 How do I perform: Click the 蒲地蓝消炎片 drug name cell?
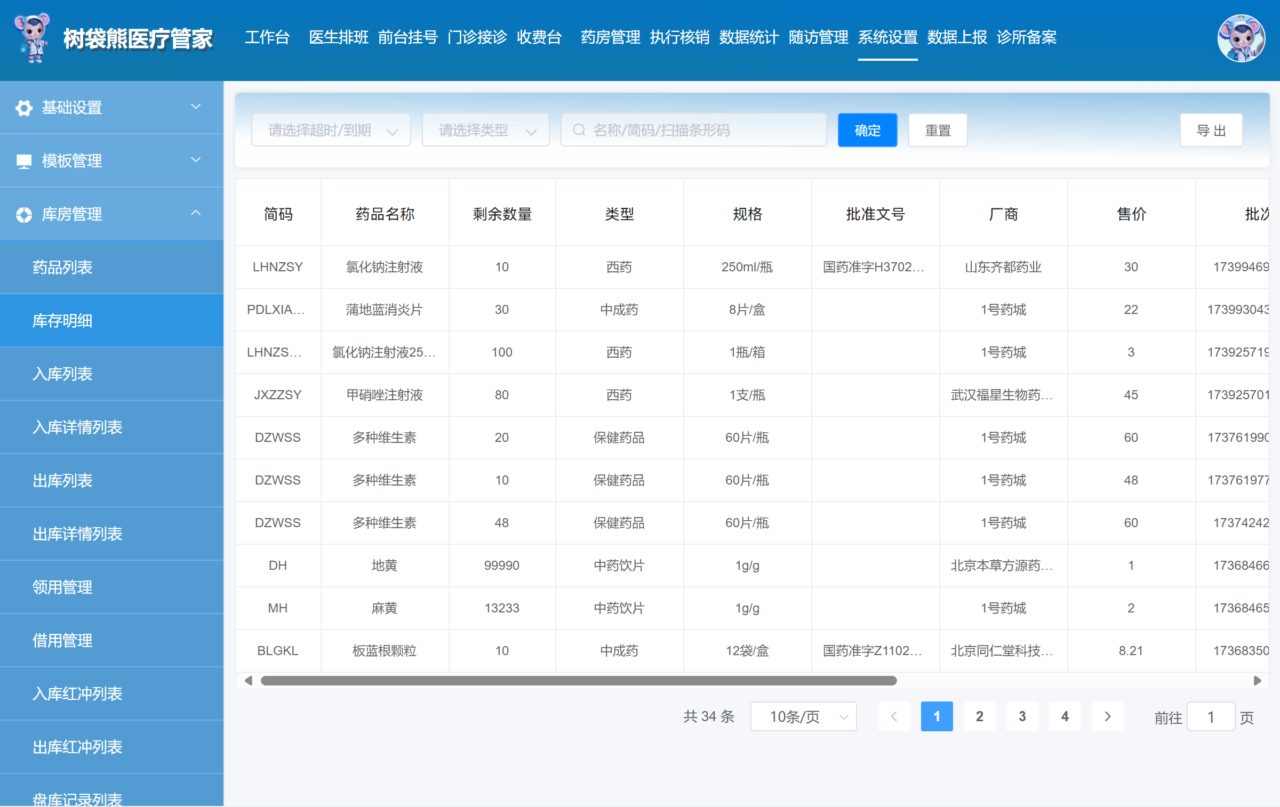(385, 310)
